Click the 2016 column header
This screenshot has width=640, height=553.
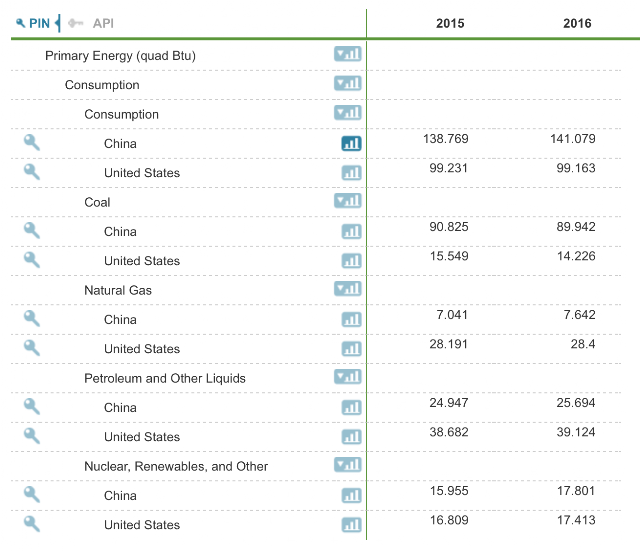577,23
